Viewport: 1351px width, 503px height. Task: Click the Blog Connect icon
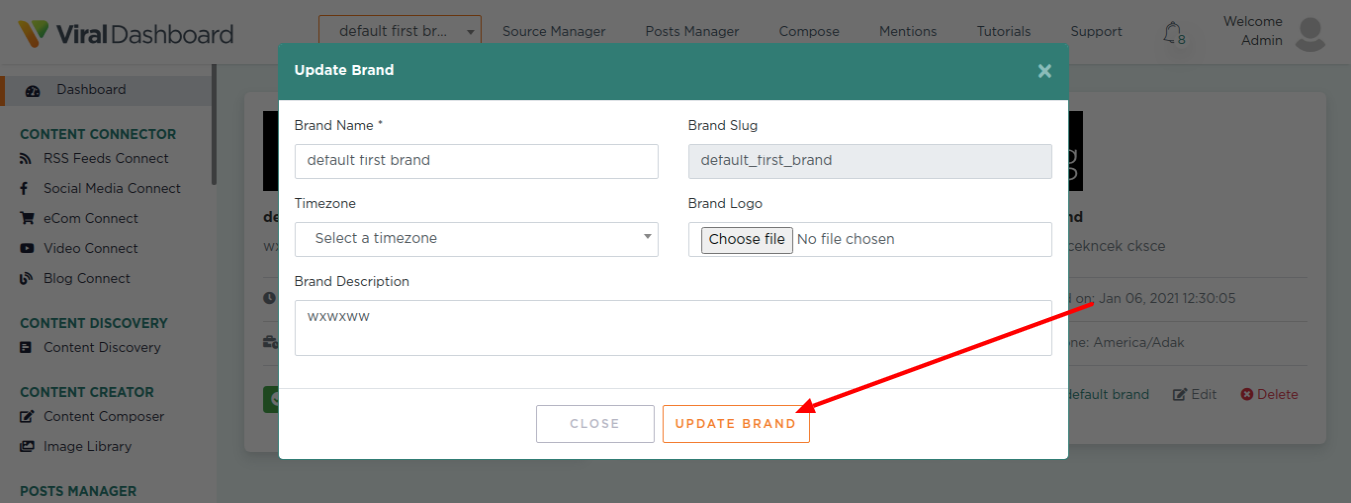[26, 279]
